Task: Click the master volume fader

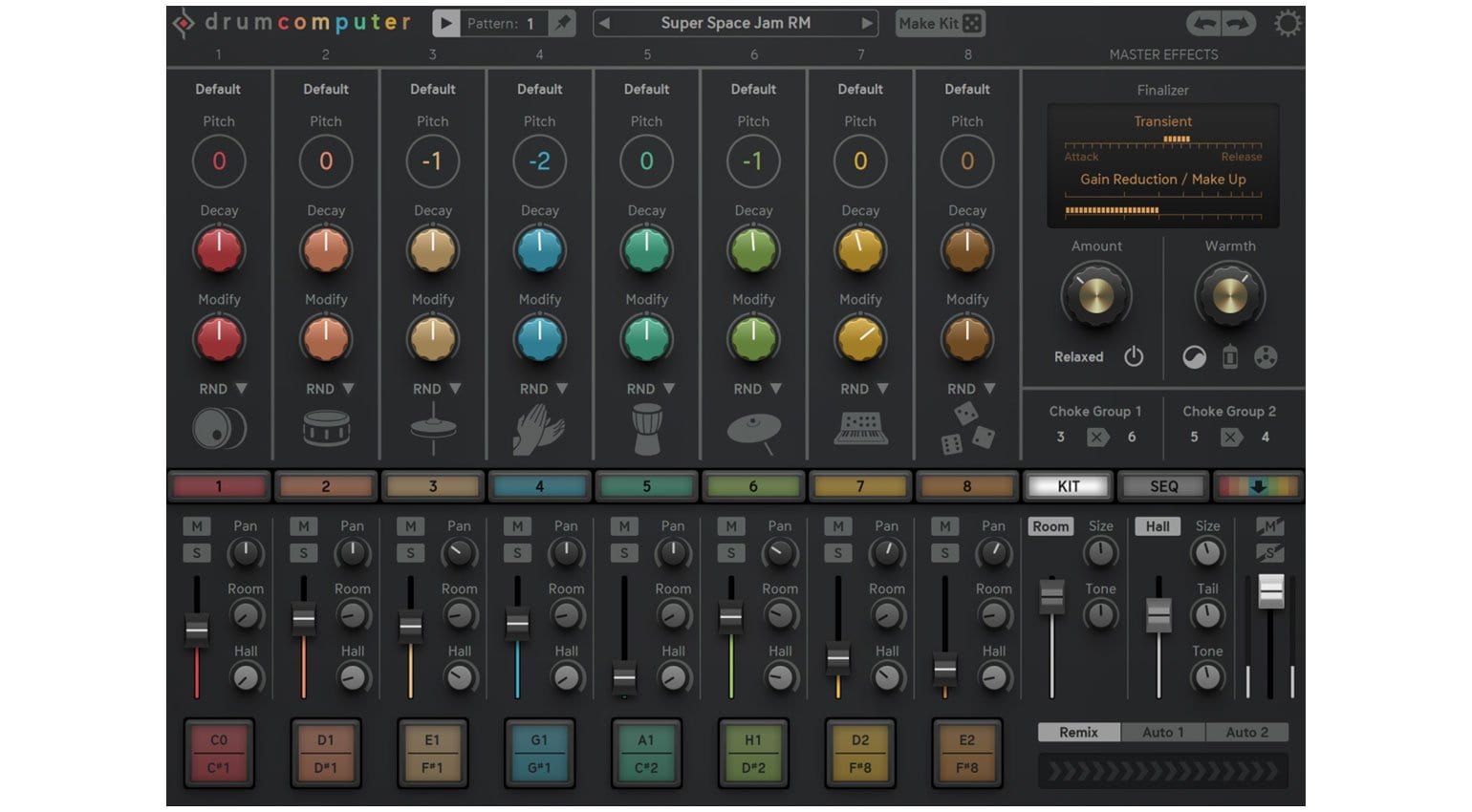Action: coord(1270,591)
